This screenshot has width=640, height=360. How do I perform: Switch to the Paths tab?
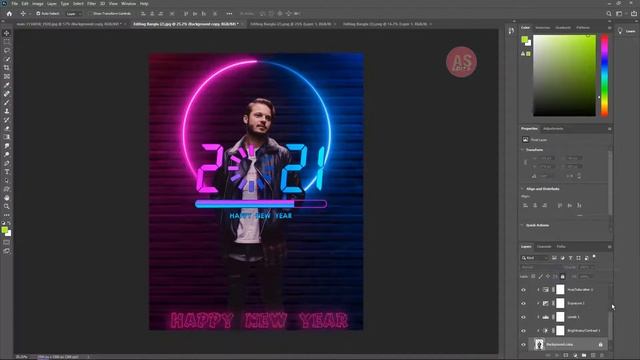(561, 247)
